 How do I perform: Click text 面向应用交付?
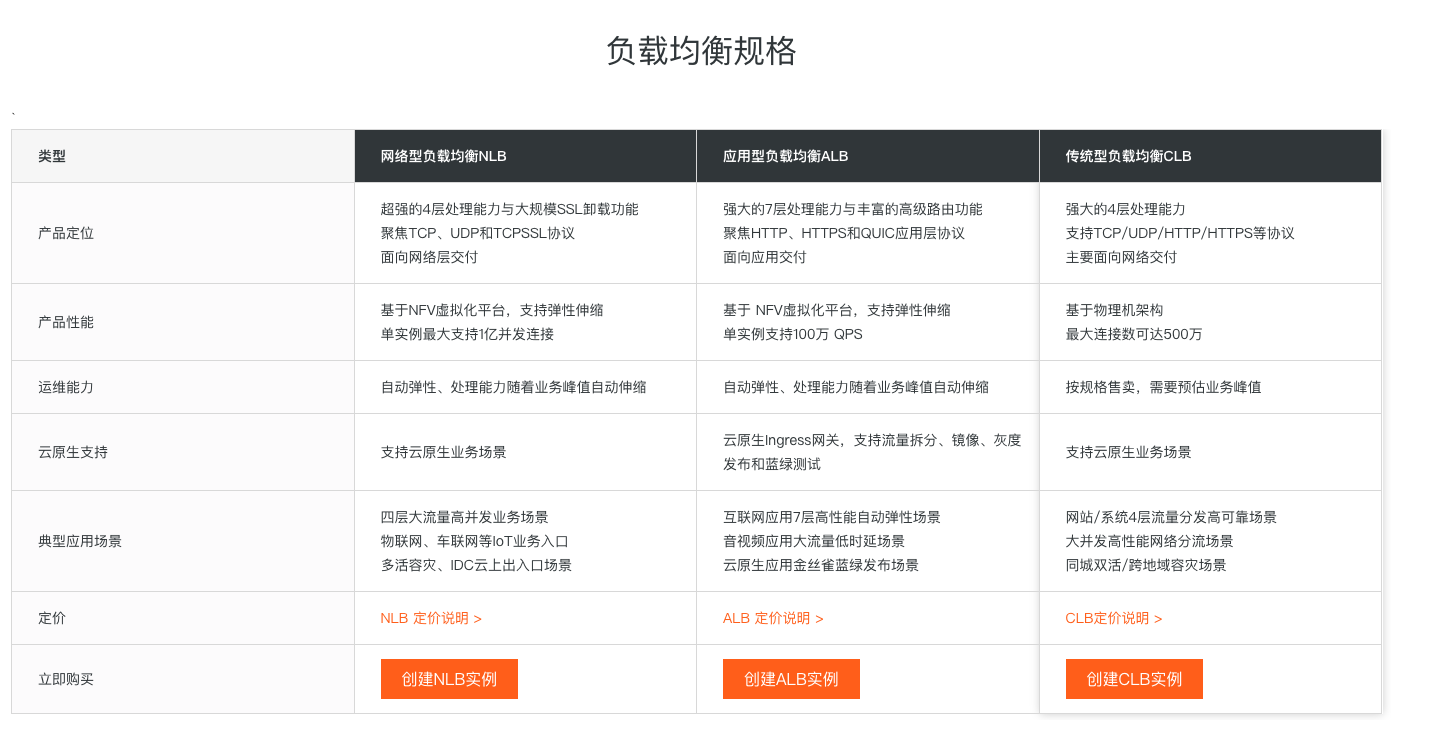pyautogui.click(x=765, y=257)
